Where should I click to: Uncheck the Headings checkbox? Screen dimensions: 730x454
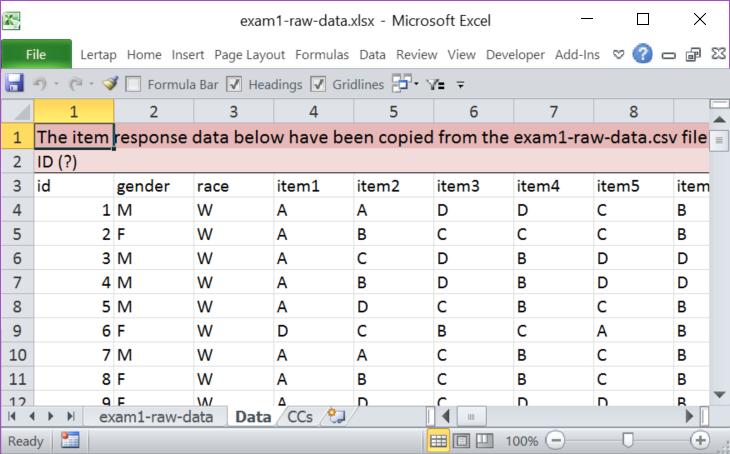[234, 85]
